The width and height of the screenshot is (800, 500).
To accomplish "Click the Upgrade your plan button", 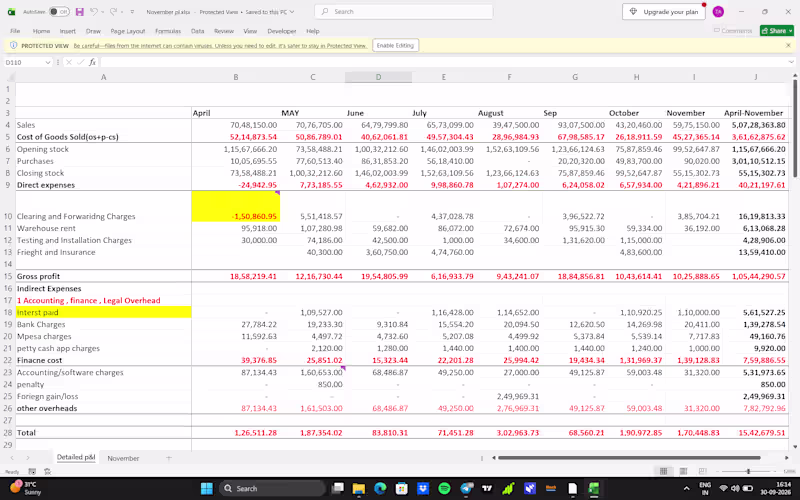I will (664, 12).
